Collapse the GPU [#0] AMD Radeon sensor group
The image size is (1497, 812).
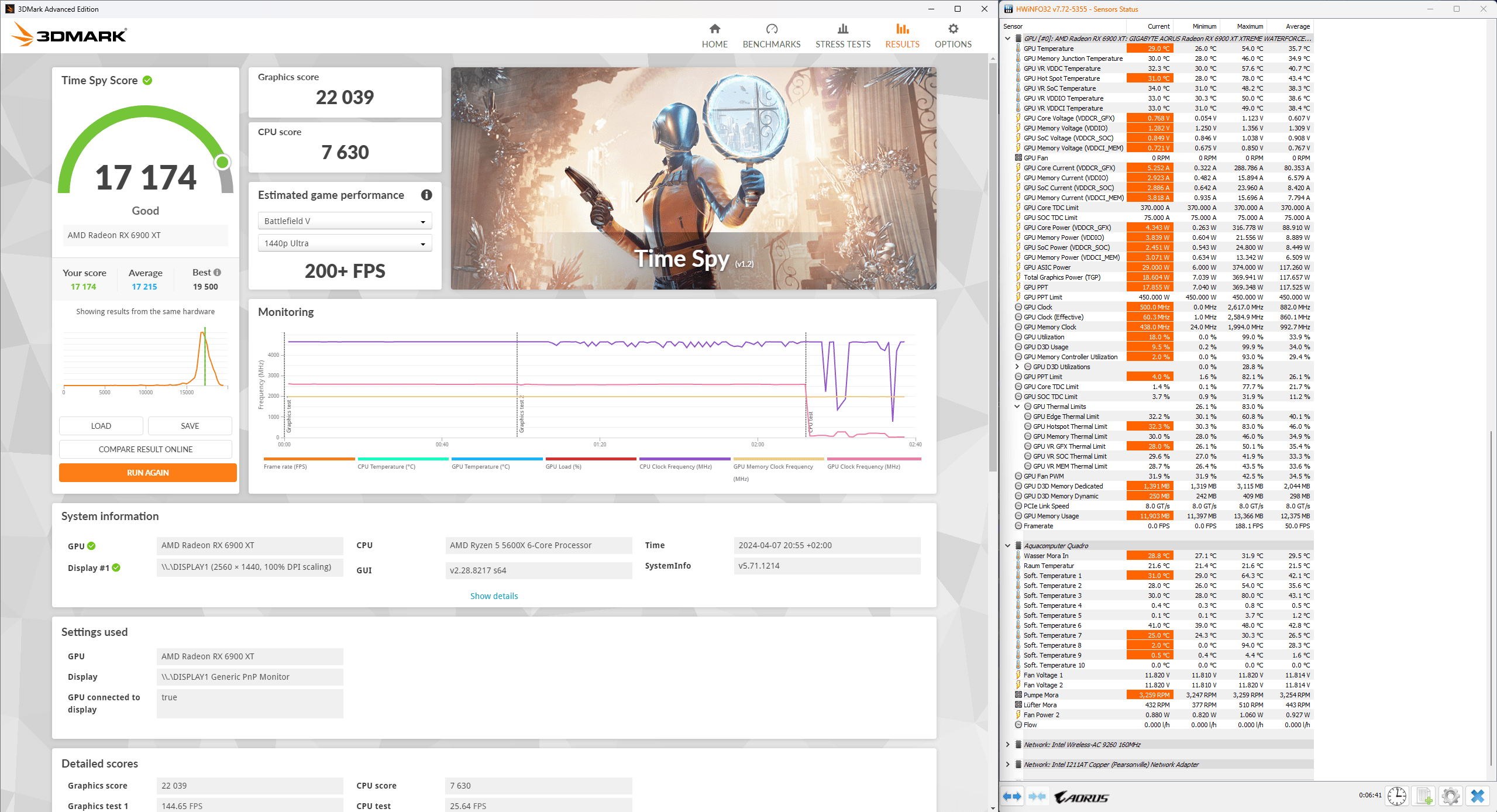point(1007,39)
